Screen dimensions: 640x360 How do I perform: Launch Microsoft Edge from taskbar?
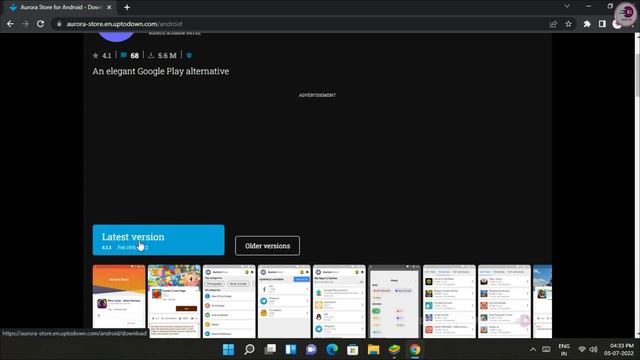(332, 350)
